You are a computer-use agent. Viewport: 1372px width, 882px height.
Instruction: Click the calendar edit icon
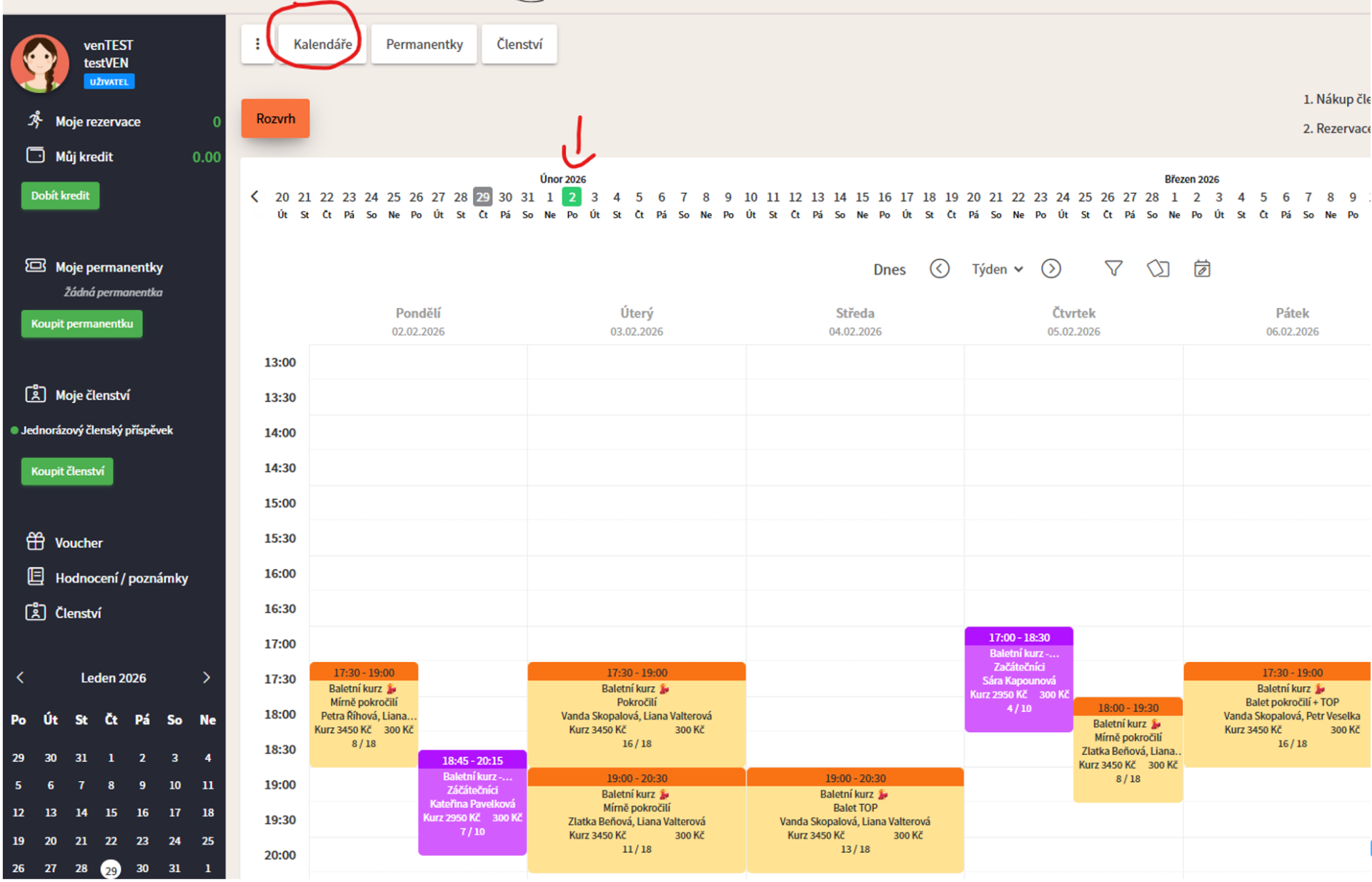pos(1202,269)
